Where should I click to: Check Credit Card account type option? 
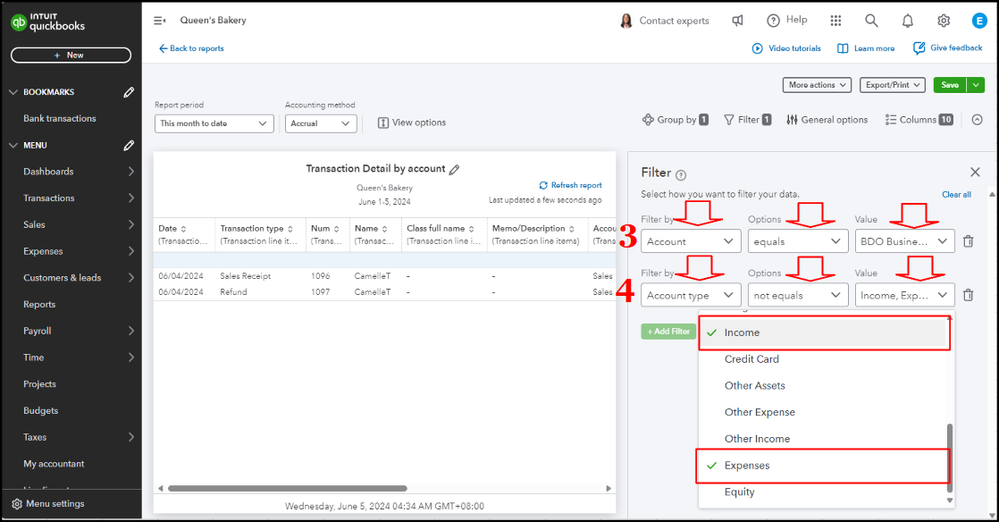coord(824,359)
